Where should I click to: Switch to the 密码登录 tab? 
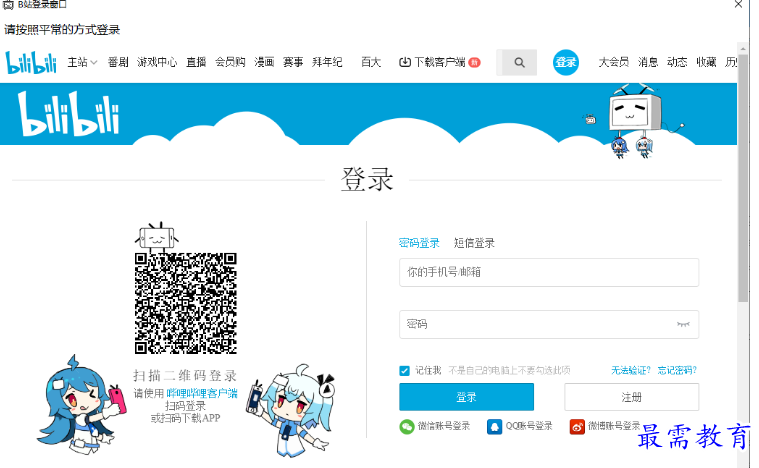[419, 243]
